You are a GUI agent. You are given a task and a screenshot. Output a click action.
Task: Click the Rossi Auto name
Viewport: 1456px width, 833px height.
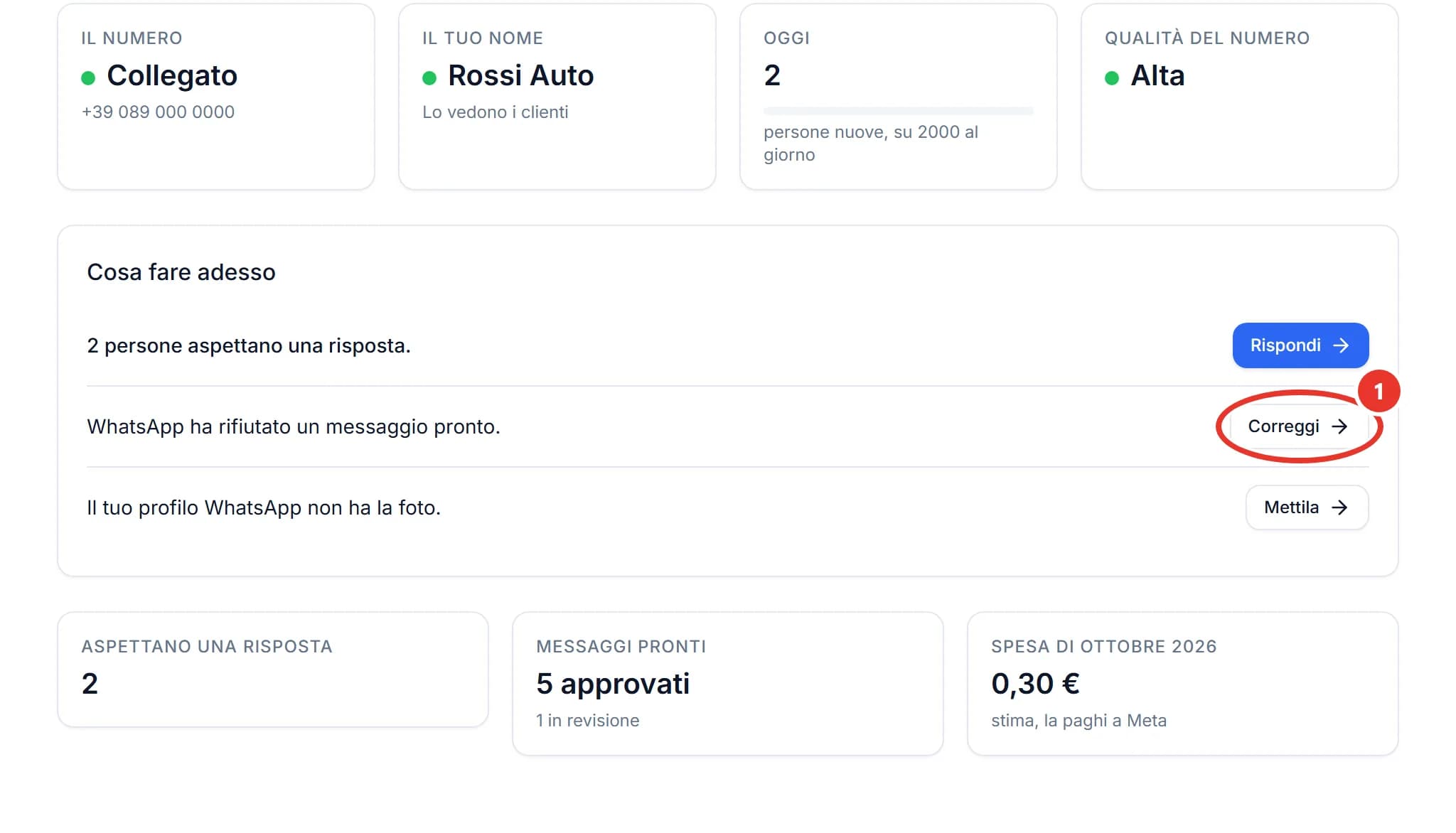[521, 76]
